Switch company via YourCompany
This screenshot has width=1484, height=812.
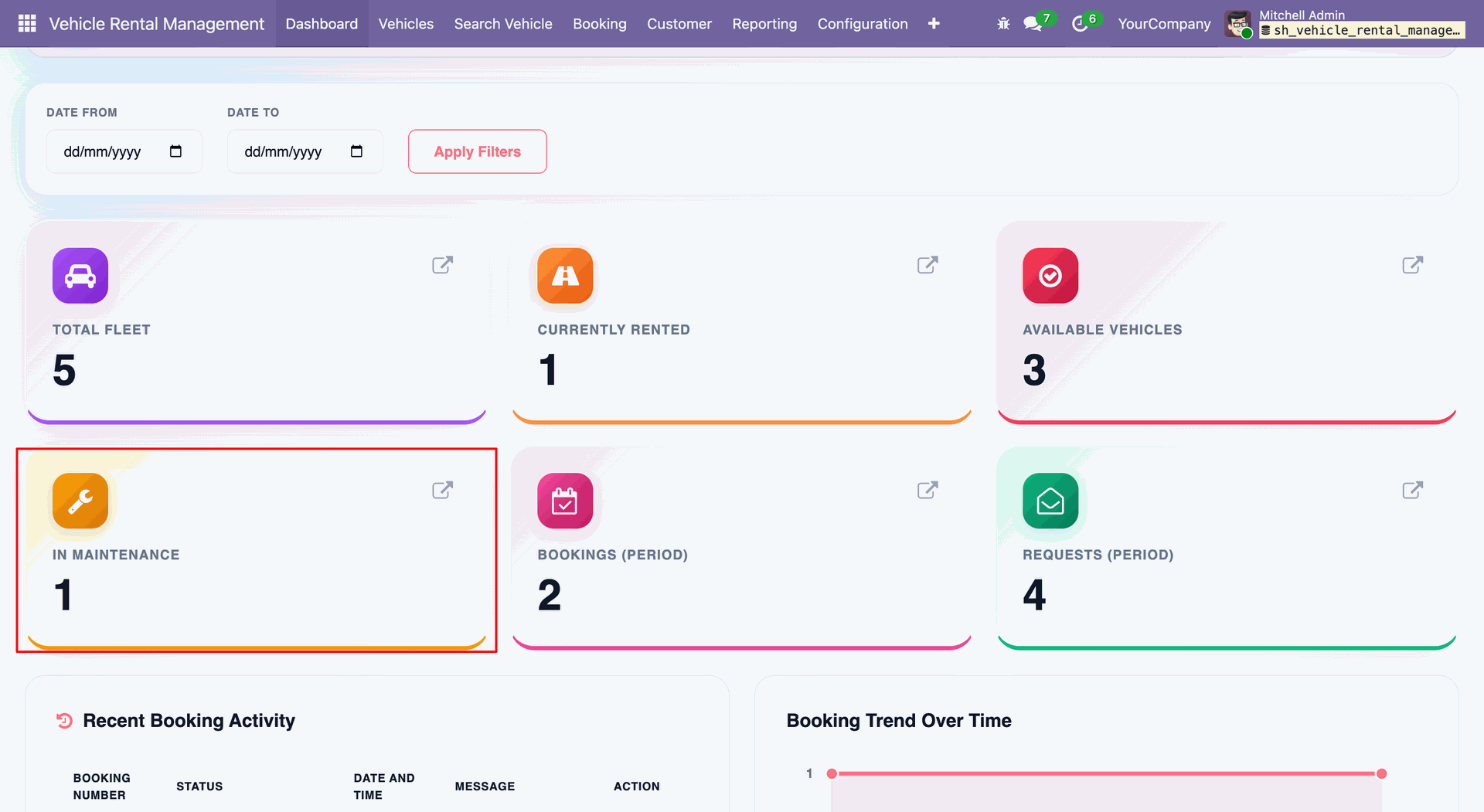click(x=1164, y=23)
